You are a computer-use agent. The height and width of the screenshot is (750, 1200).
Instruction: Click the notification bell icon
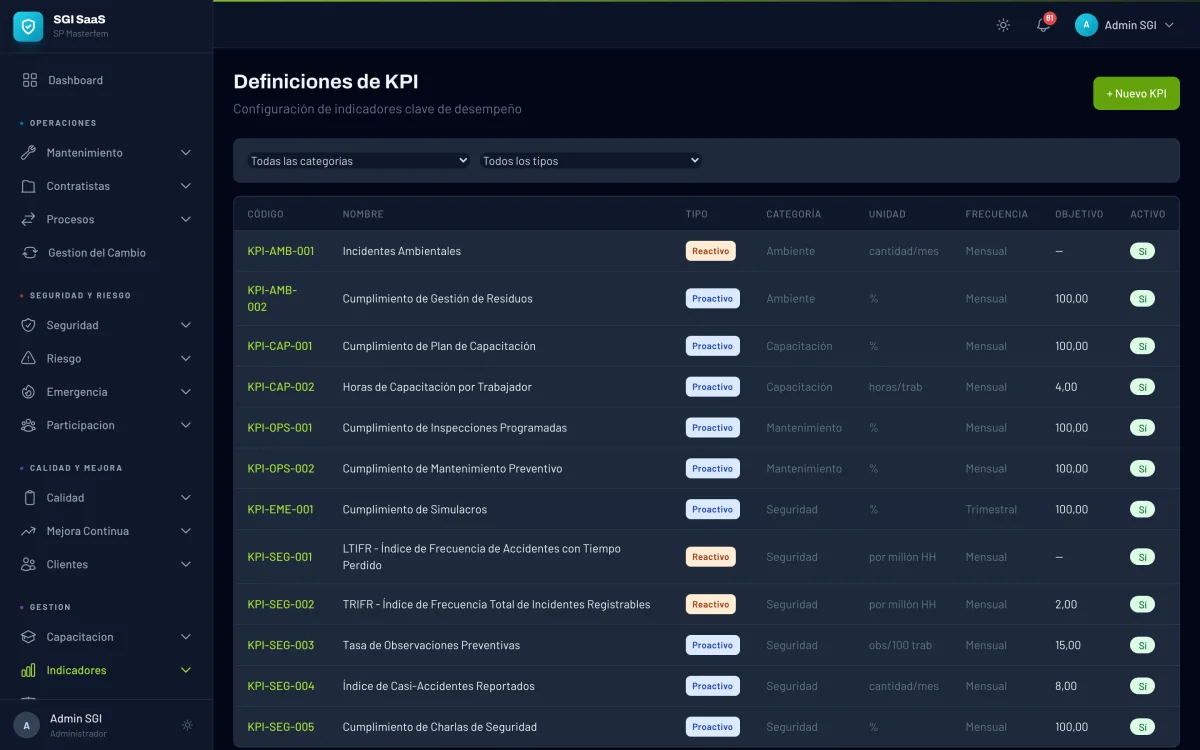click(x=1042, y=25)
